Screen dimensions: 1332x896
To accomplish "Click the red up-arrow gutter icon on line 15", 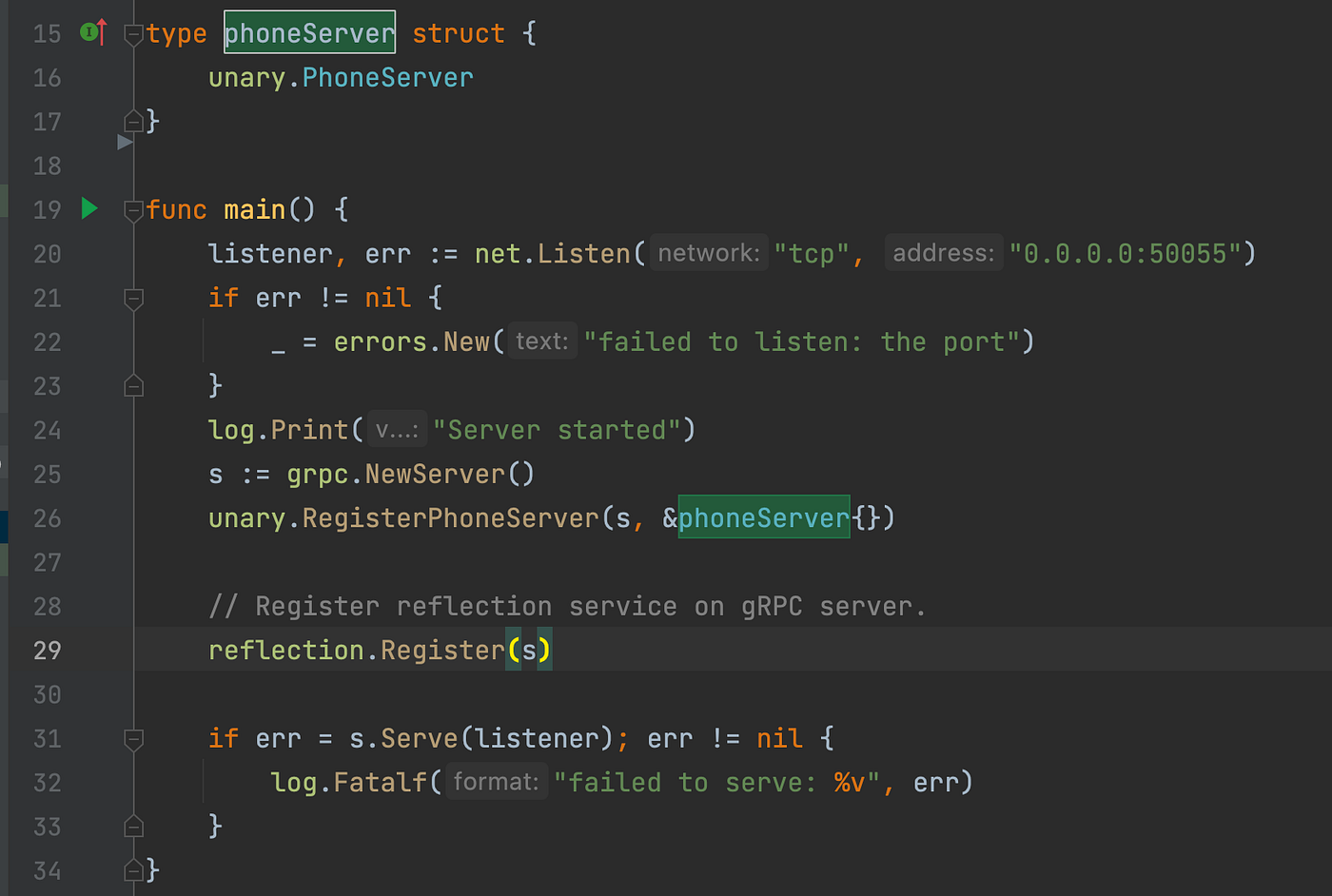I will 102,31.
